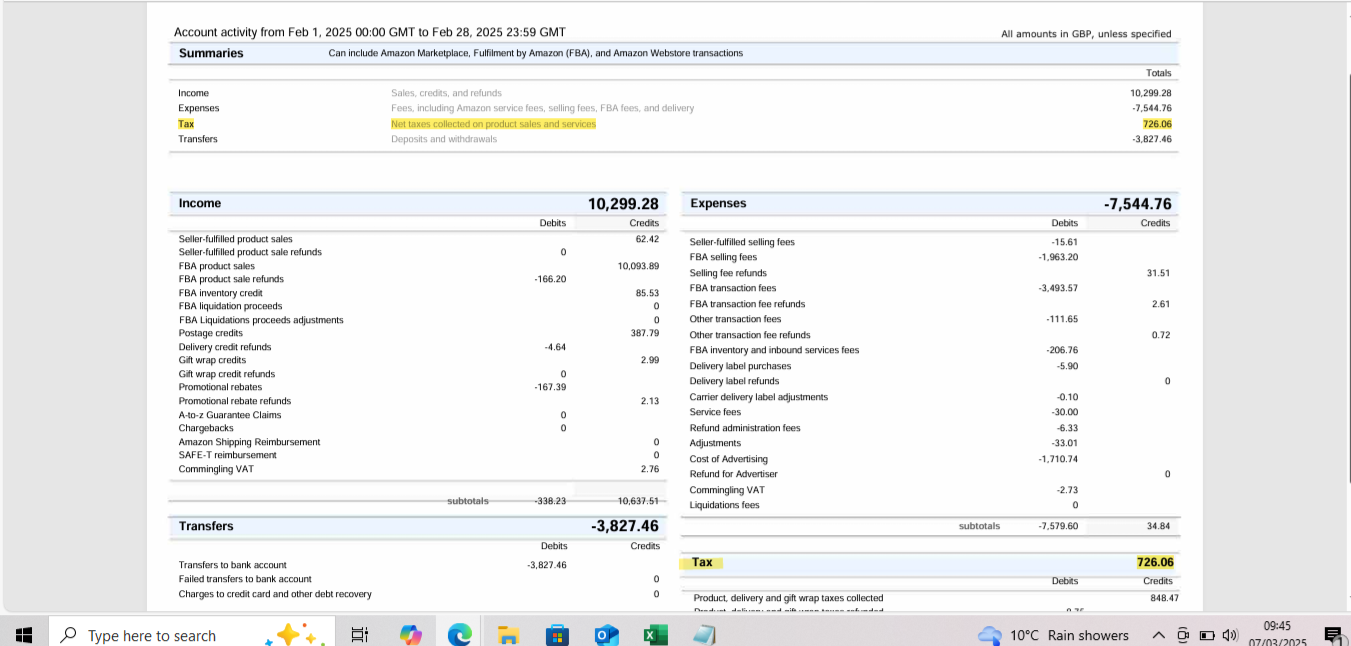This screenshot has width=1351, height=646.
Task: Click the Postage credits value 387.79
Action: click(645, 333)
